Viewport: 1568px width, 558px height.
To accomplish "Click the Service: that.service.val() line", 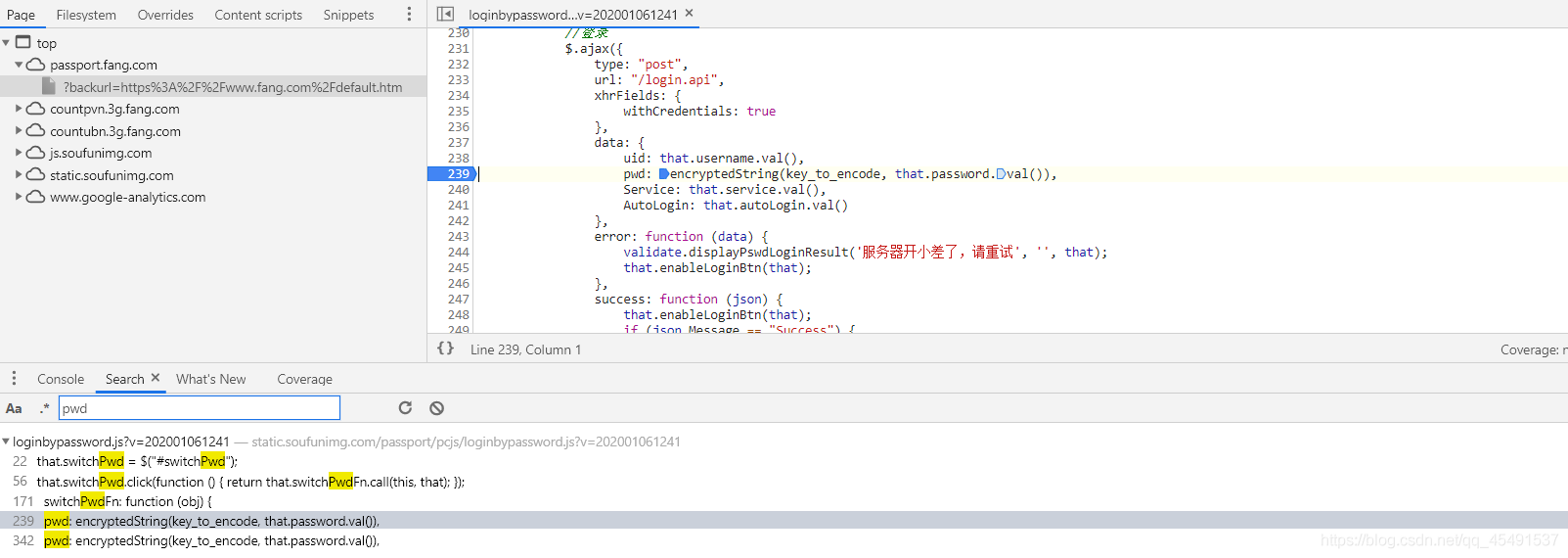I will point(725,189).
